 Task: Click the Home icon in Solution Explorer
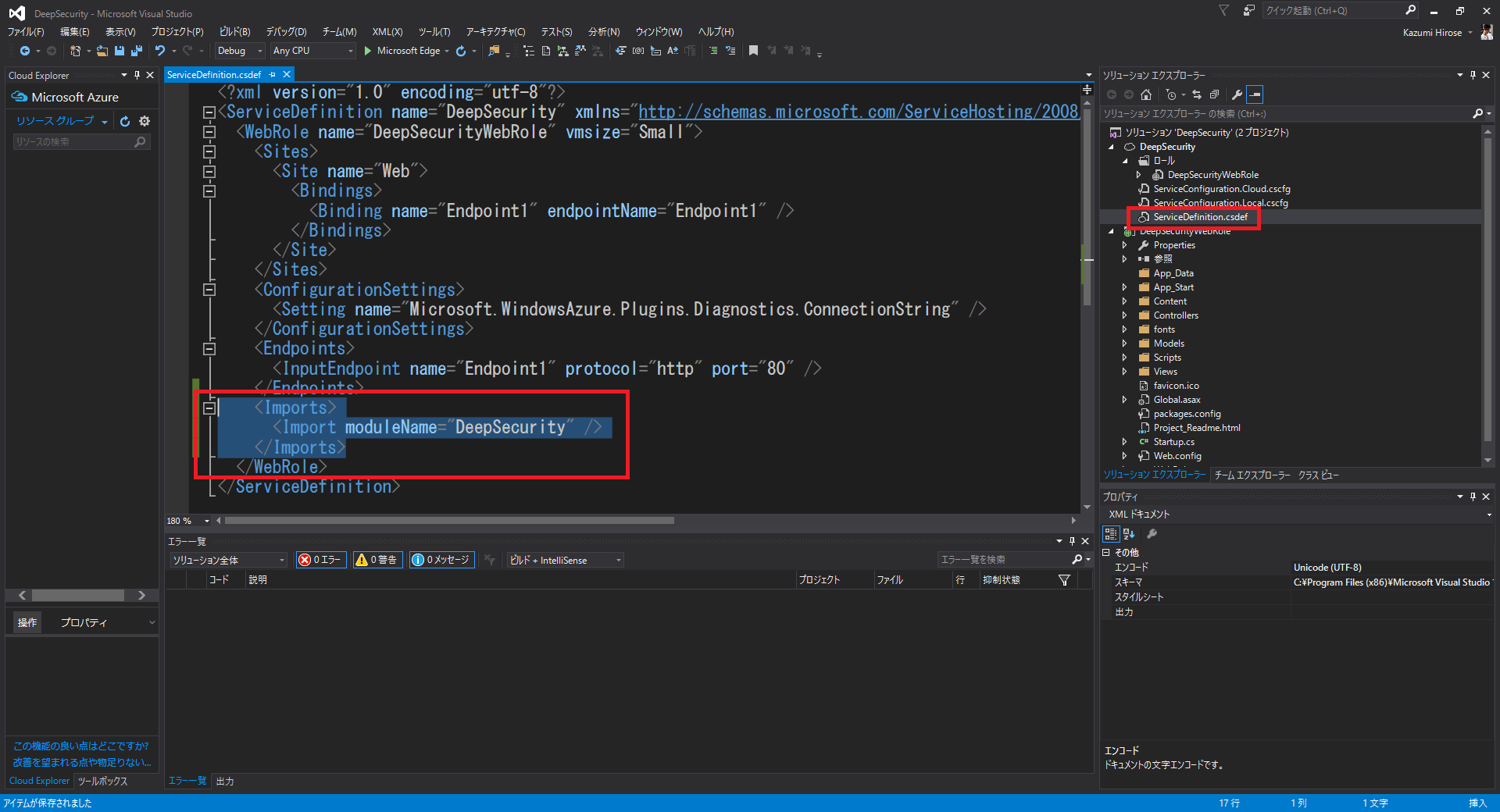[x=1146, y=94]
